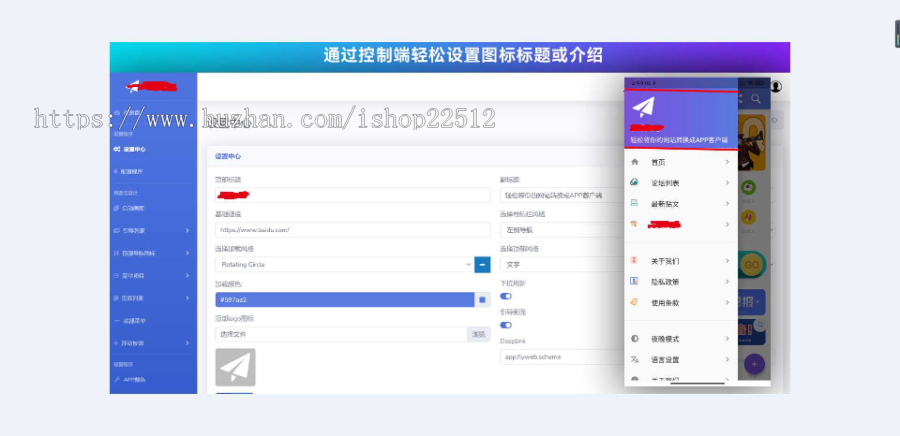
Task: Toggle the 下拉刷新 switch
Action: tap(506, 296)
